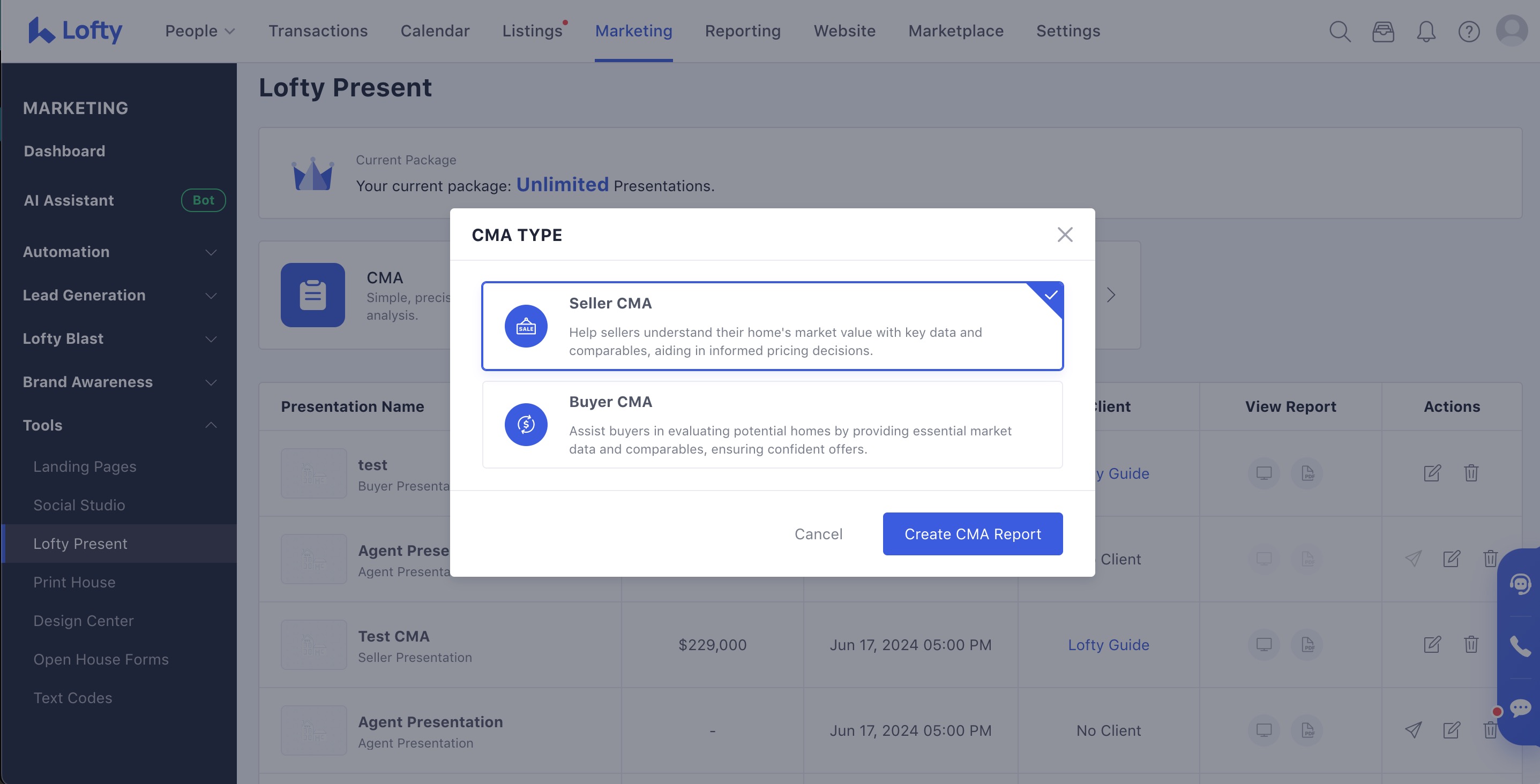
Task: Open the Settings tab
Action: [1068, 31]
